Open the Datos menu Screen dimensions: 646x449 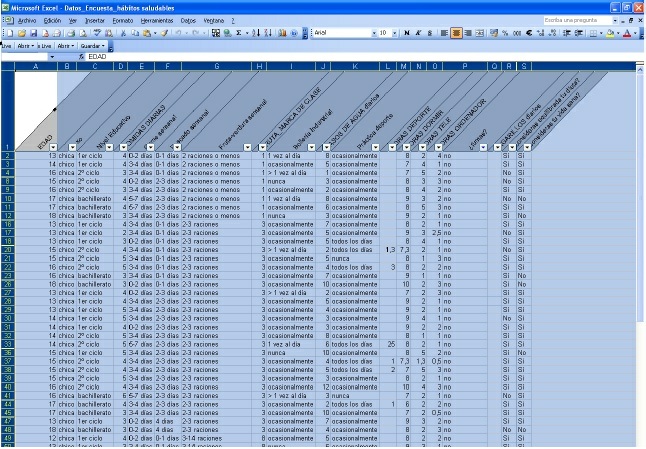pos(188,19)
